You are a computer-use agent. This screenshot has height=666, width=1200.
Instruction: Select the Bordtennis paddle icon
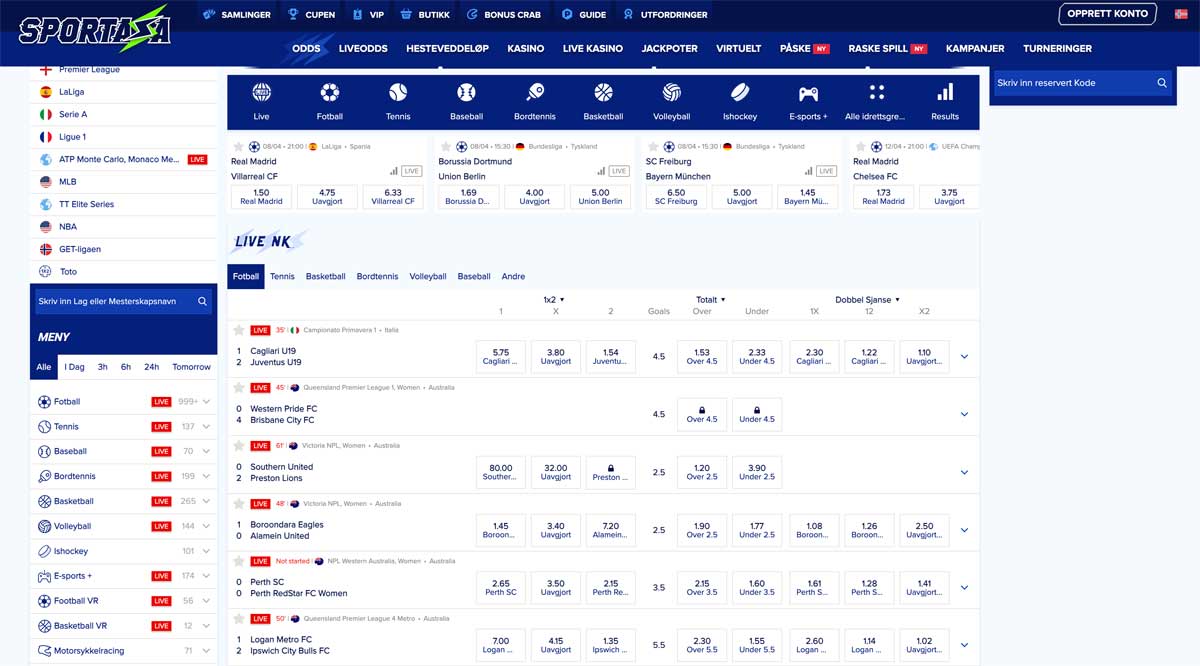[535, 93]
